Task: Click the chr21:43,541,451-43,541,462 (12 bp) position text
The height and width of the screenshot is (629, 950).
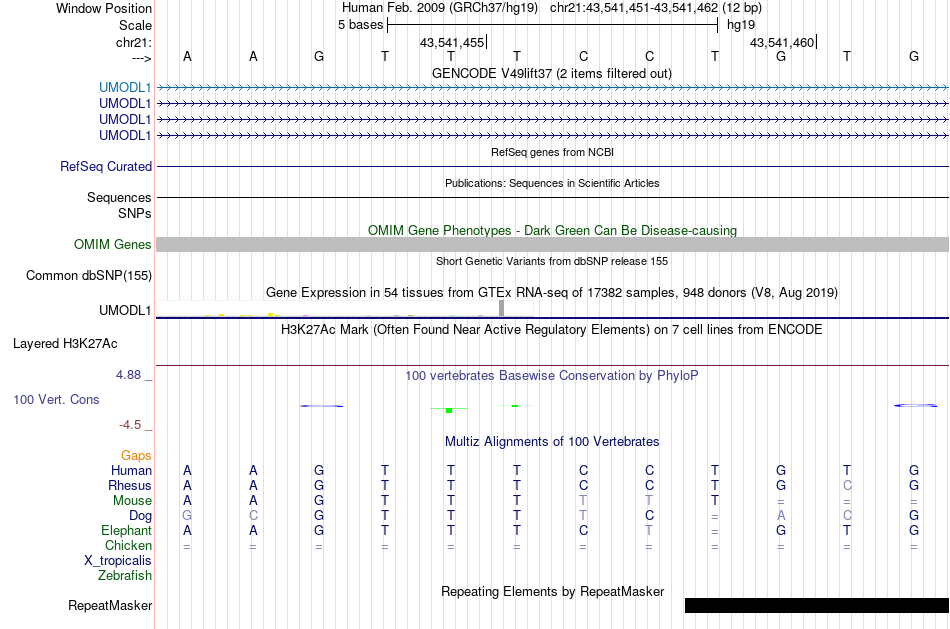Action: [656, 8]
